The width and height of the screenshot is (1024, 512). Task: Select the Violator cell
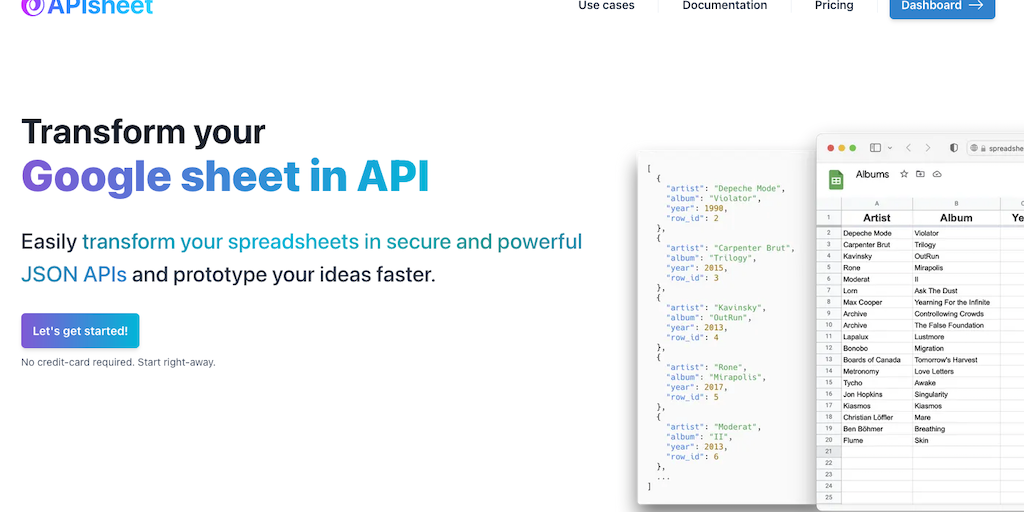956,233
